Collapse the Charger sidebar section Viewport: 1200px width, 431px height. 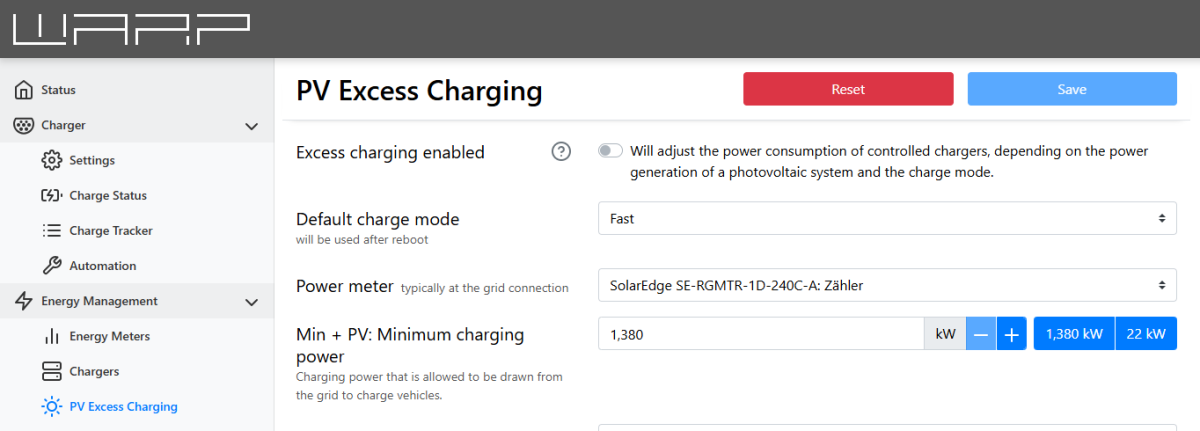[251, 126]
